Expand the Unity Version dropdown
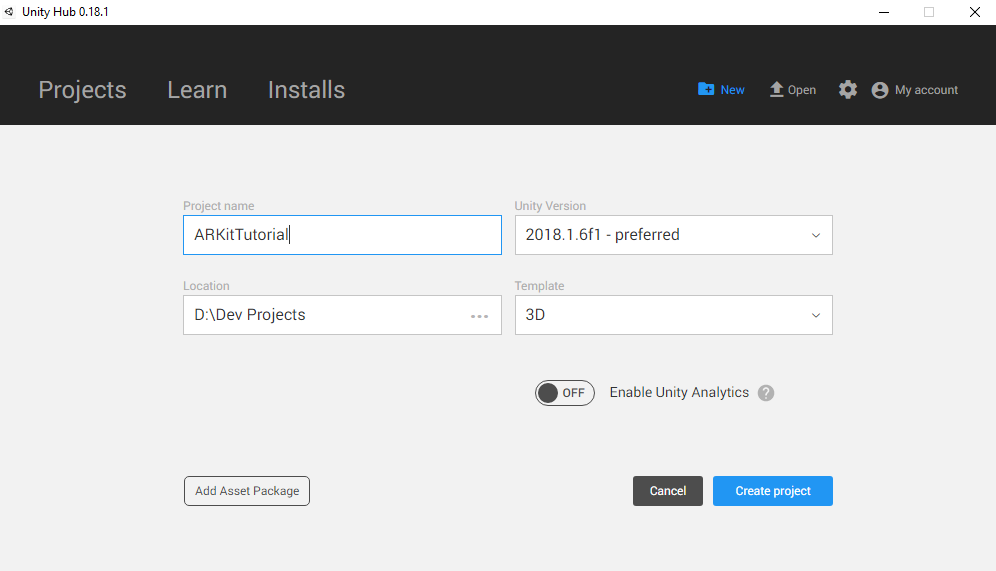996x571 pixels. [673, 235]
